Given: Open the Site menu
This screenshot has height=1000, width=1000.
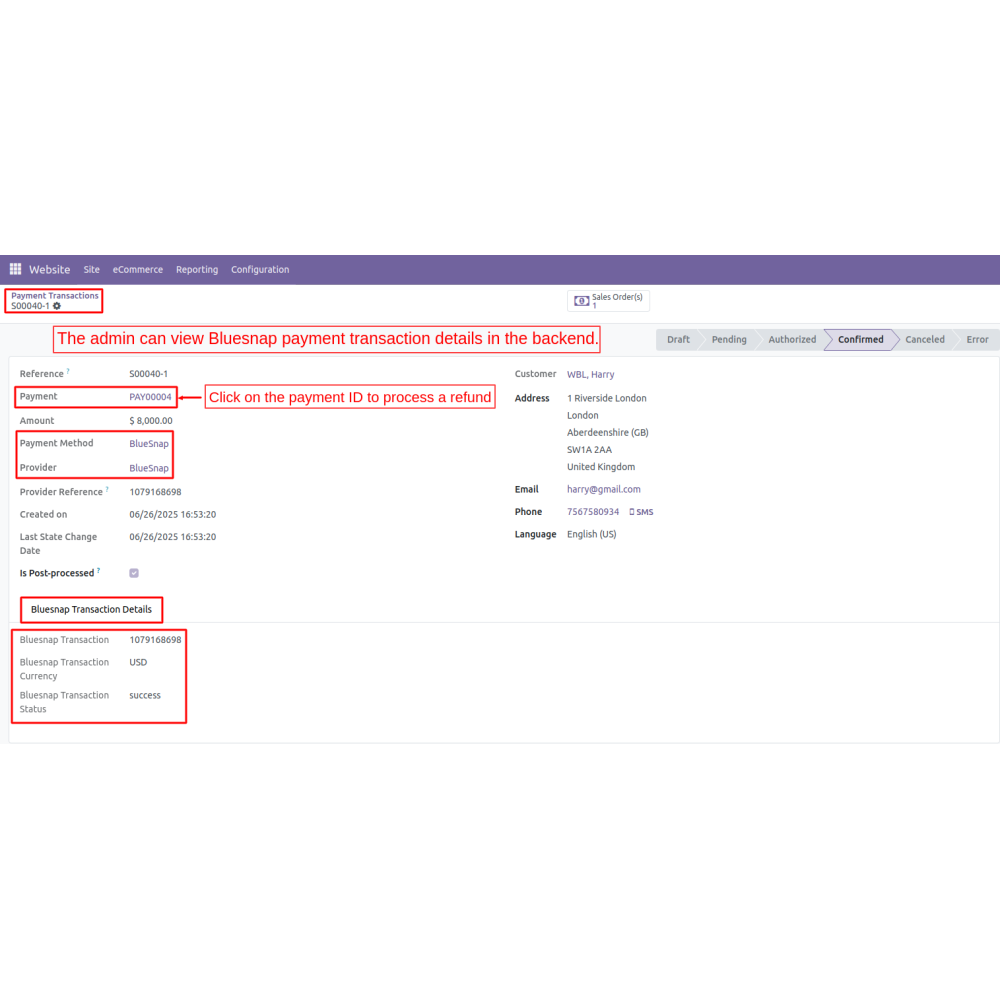Looking at the screenshot, I should (x=92, y=270).
